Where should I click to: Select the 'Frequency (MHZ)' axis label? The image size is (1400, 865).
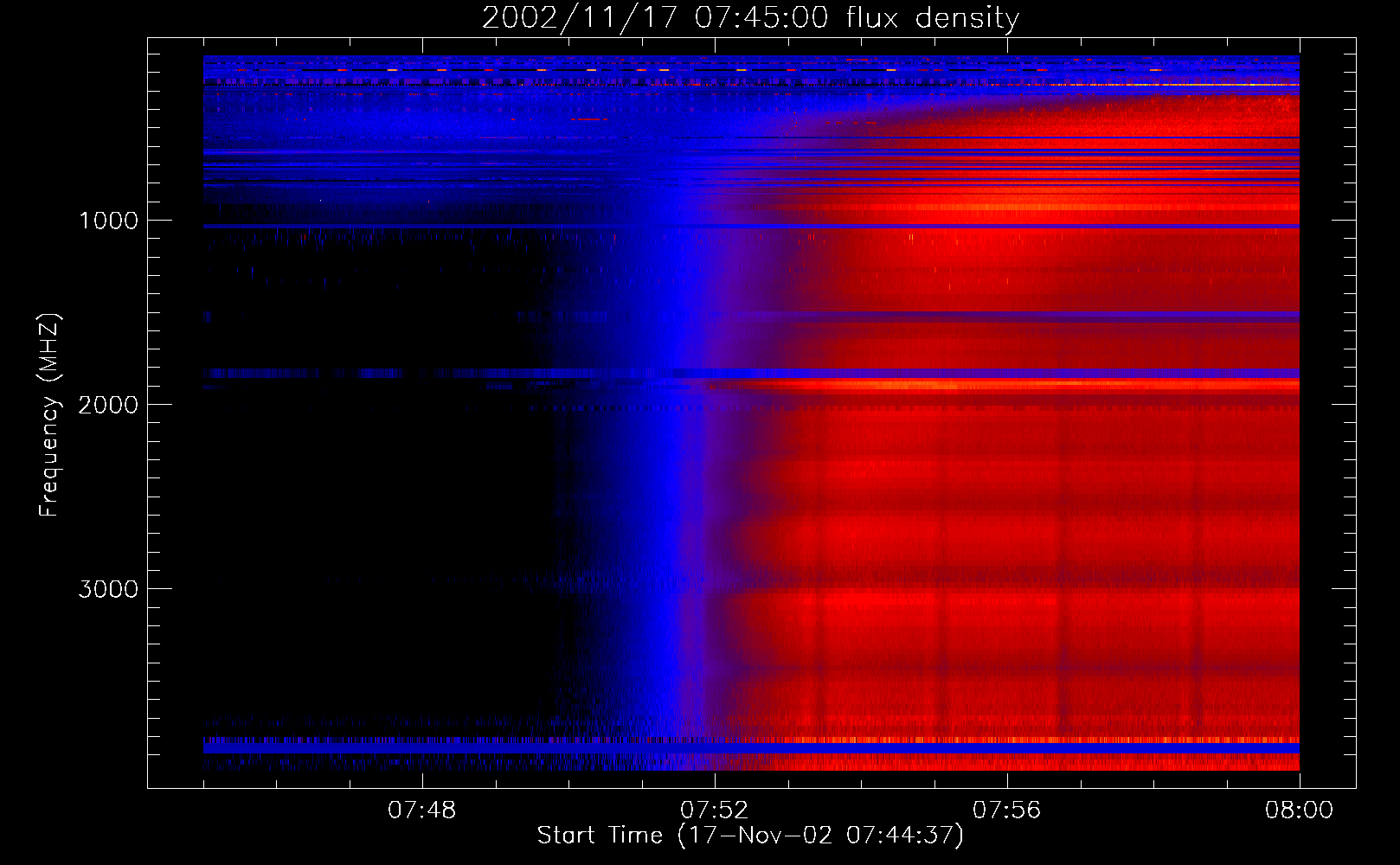(48, 415)
